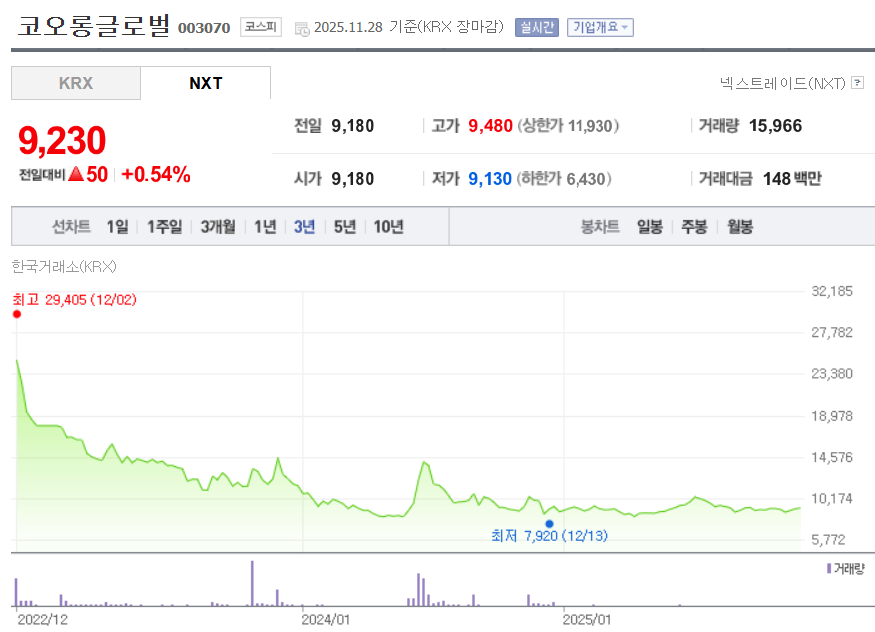
Task: Click the tallest volume bar in the chart
Action: pos(252,583)
